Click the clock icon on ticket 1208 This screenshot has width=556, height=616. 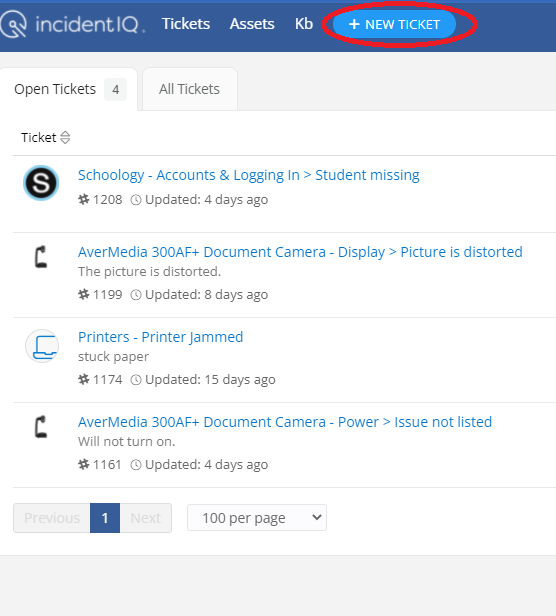click(x=136, y=200)
